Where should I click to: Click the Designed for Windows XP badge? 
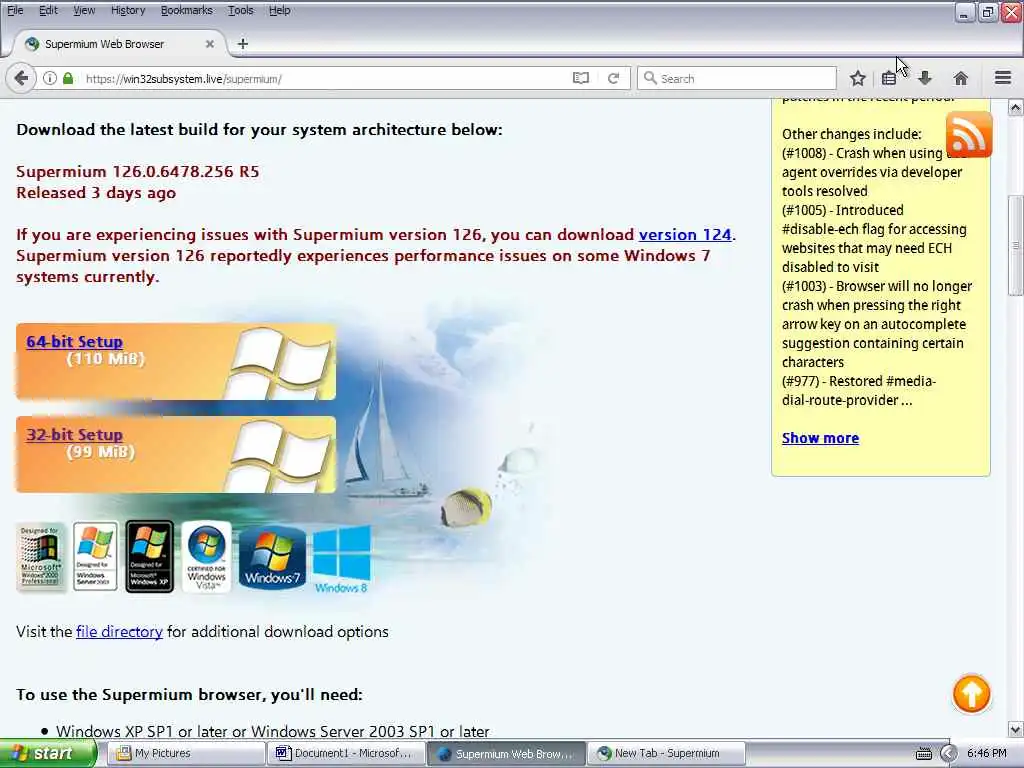pos(150,556)
